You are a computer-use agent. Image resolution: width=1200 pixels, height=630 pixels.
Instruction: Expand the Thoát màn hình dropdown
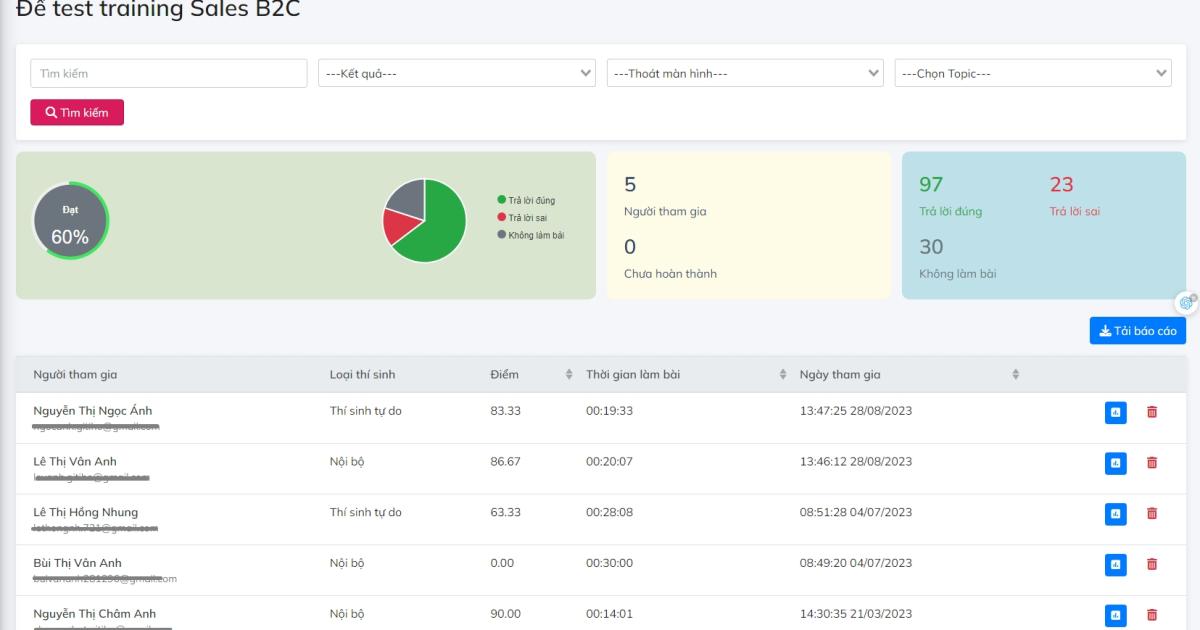tap(744, 72)
